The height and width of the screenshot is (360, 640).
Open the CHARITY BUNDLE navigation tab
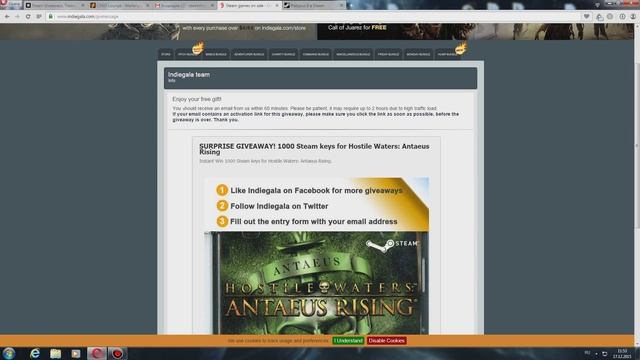click(x=283, y=54)
